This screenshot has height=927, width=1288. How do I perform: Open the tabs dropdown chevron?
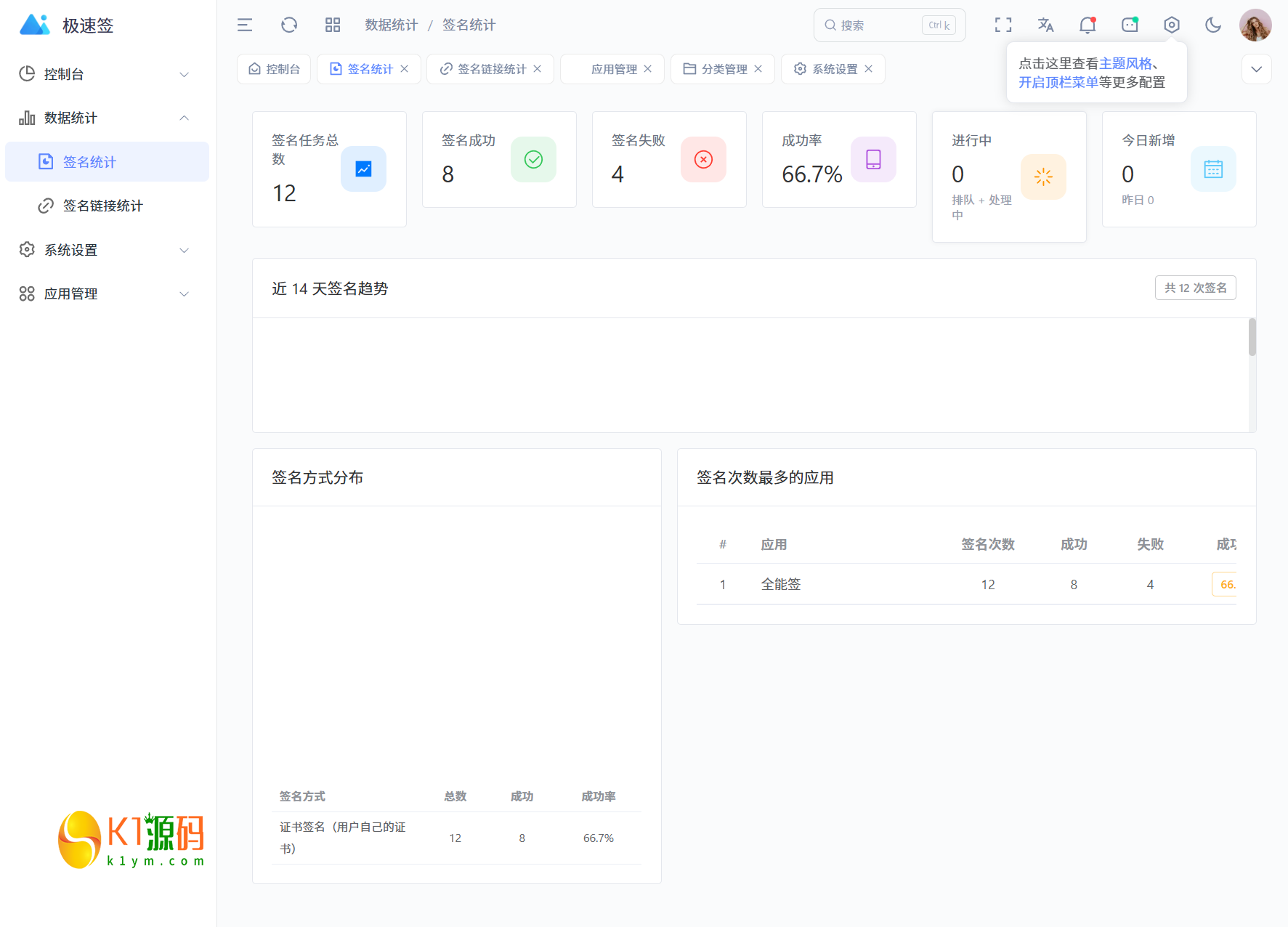point(1257,69)
